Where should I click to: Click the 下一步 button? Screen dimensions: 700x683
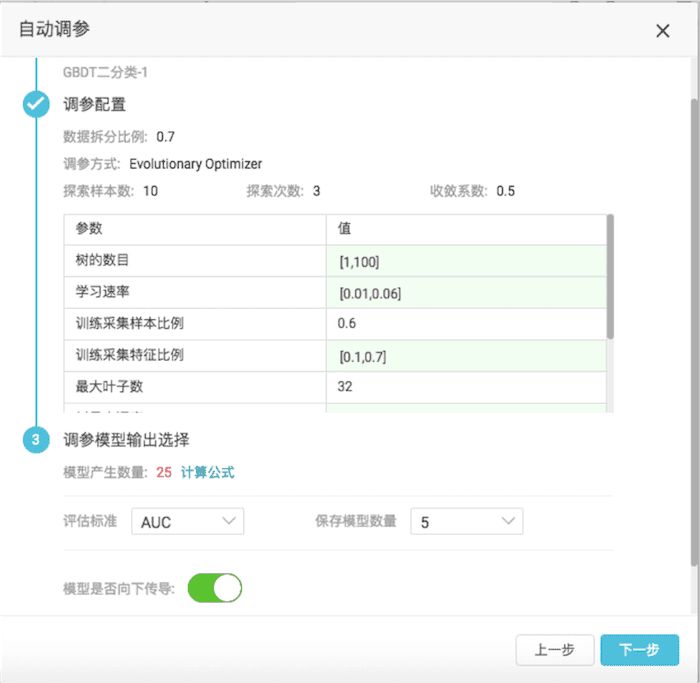[x=639, y=650]
